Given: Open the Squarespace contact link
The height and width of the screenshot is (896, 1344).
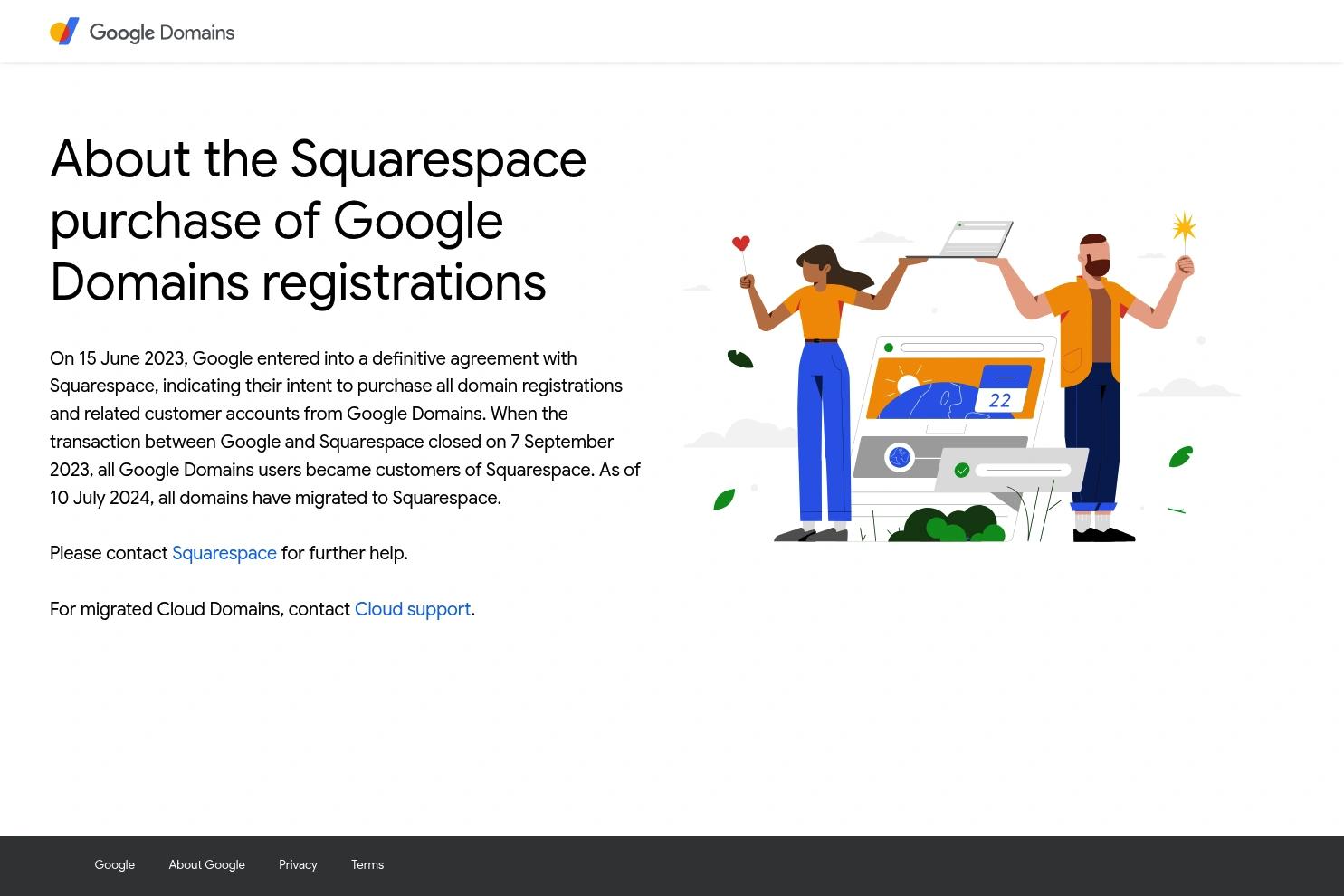Looking at the screenshot, I should coord(224,553).
